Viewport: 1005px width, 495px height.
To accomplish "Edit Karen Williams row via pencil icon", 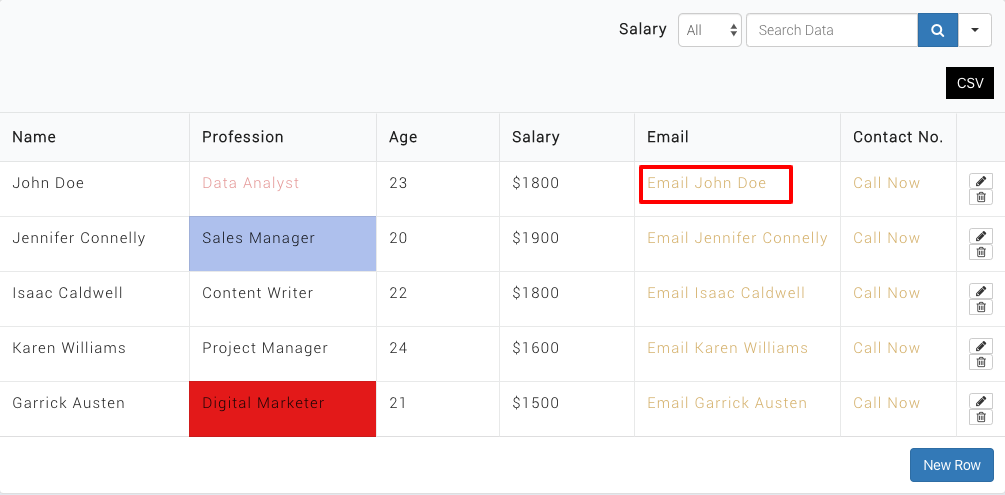I will coord(980,346).
